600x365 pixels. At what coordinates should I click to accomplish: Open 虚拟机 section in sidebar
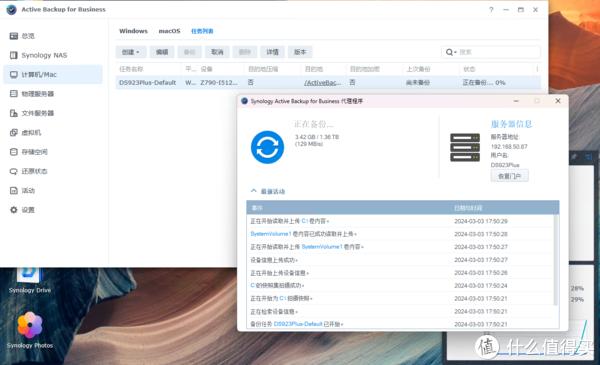point(25,132)
